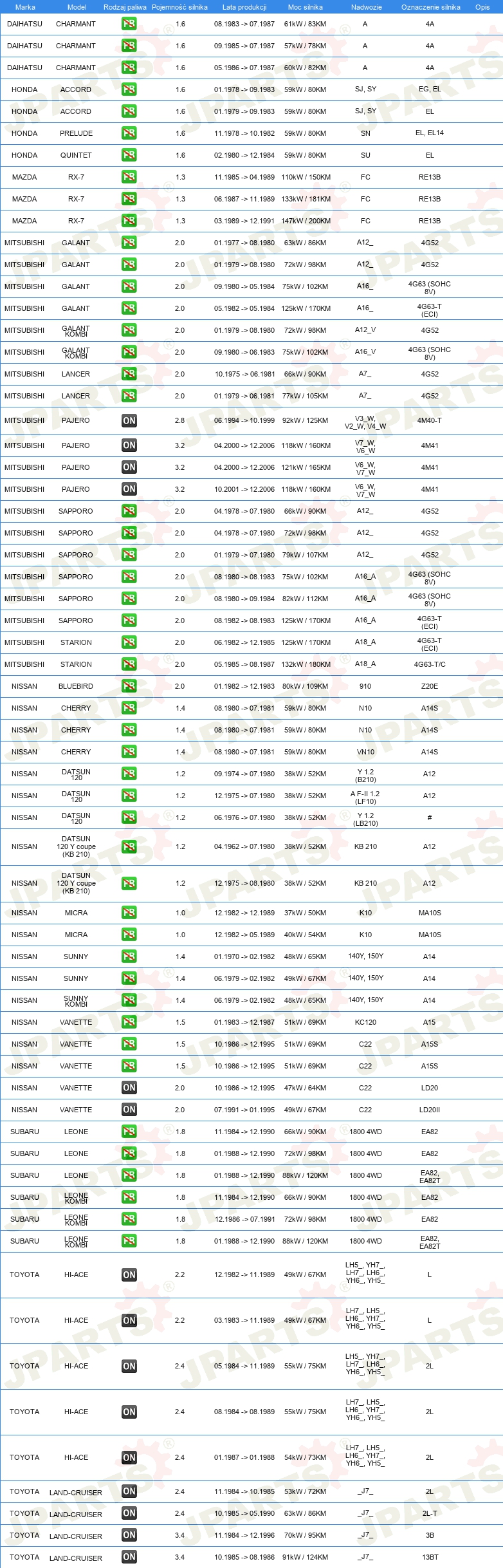Click the 13BT engine code
This screenshot has width=503, height=1568.
click(x=430, y=1557)
